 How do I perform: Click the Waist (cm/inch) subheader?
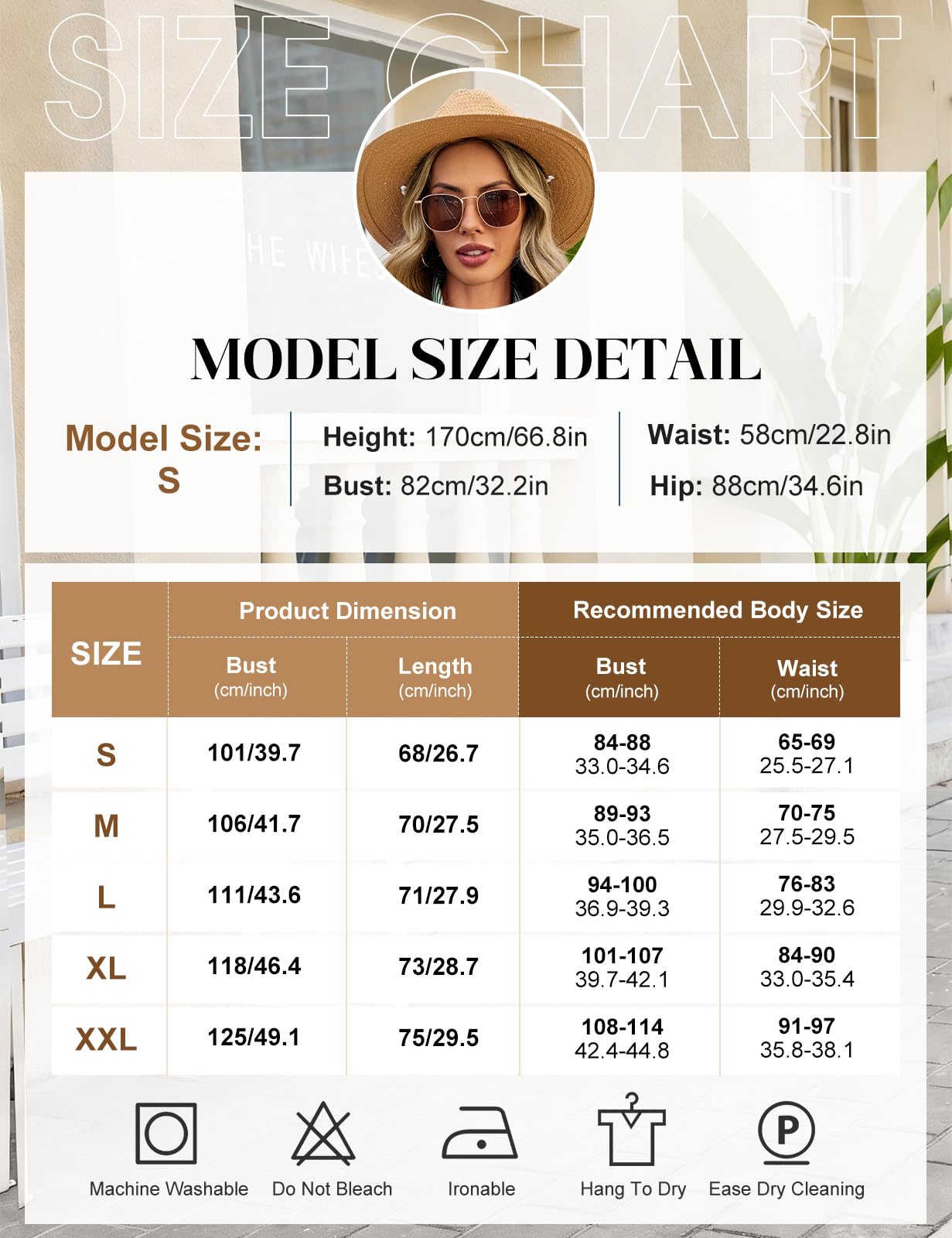point(807,679)
